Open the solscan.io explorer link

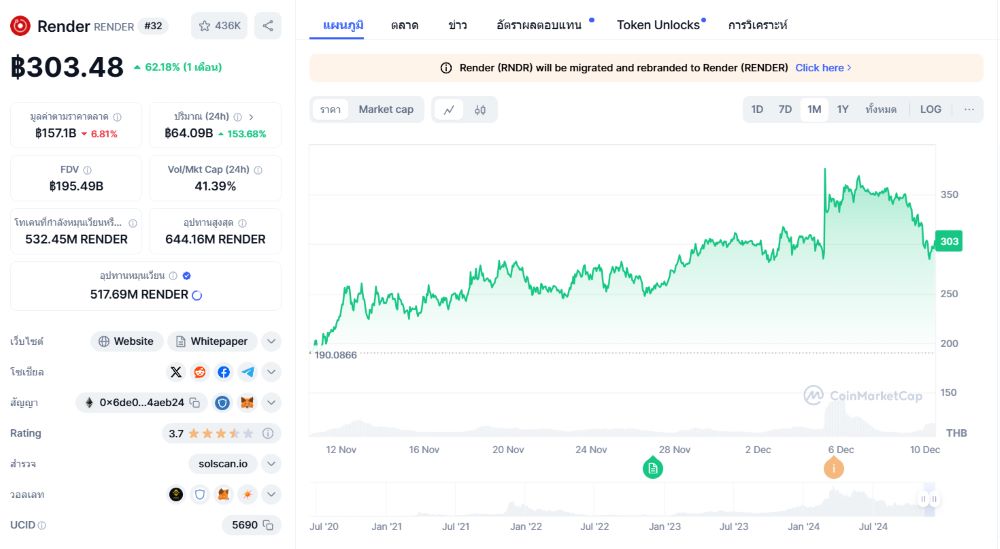pos(223,464)
